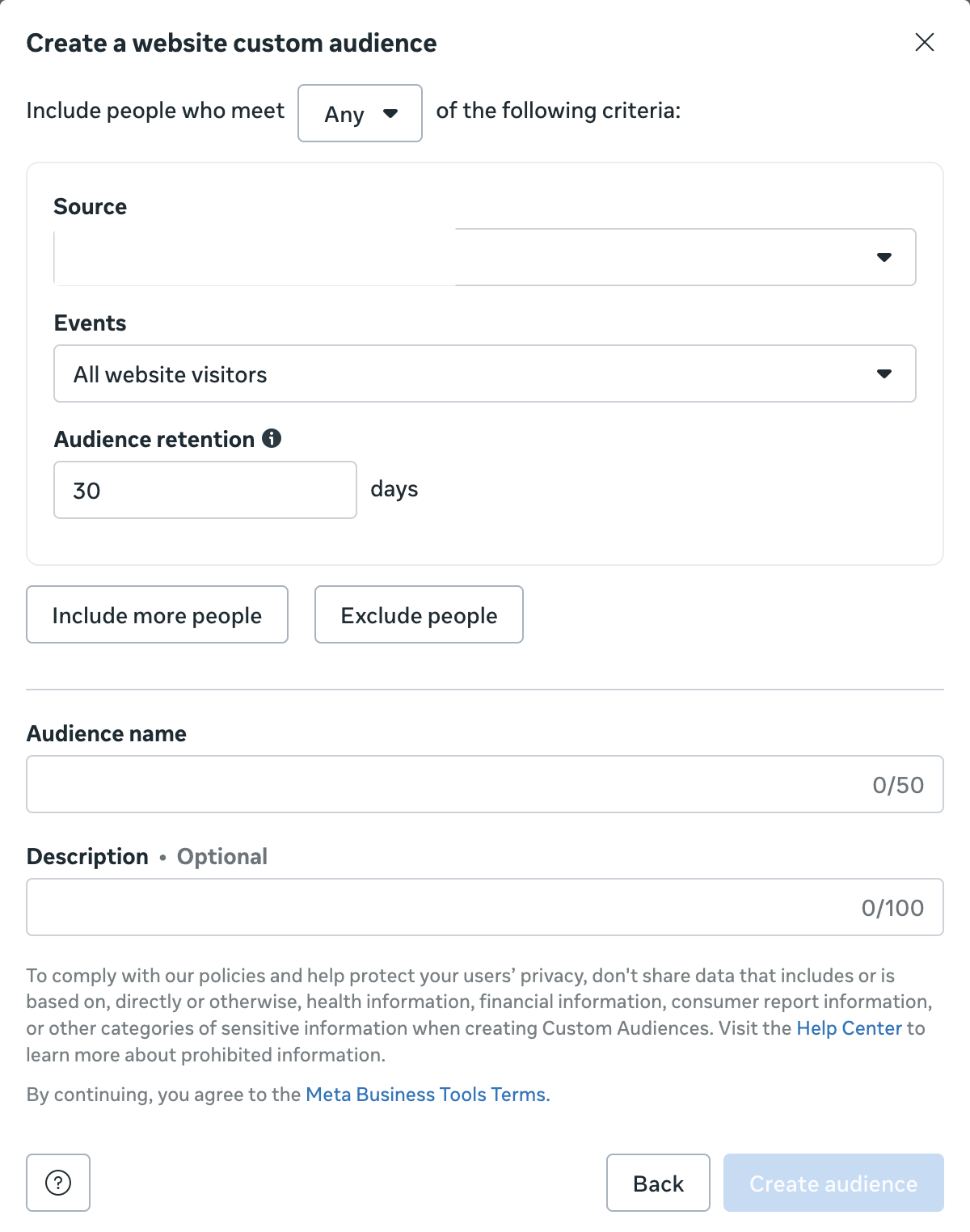Open the Any/All criteria dropdown

coord(360,113)
